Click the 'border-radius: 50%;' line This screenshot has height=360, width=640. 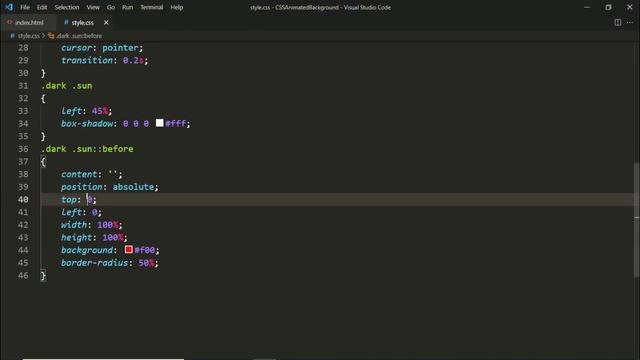tap(110, 263)
